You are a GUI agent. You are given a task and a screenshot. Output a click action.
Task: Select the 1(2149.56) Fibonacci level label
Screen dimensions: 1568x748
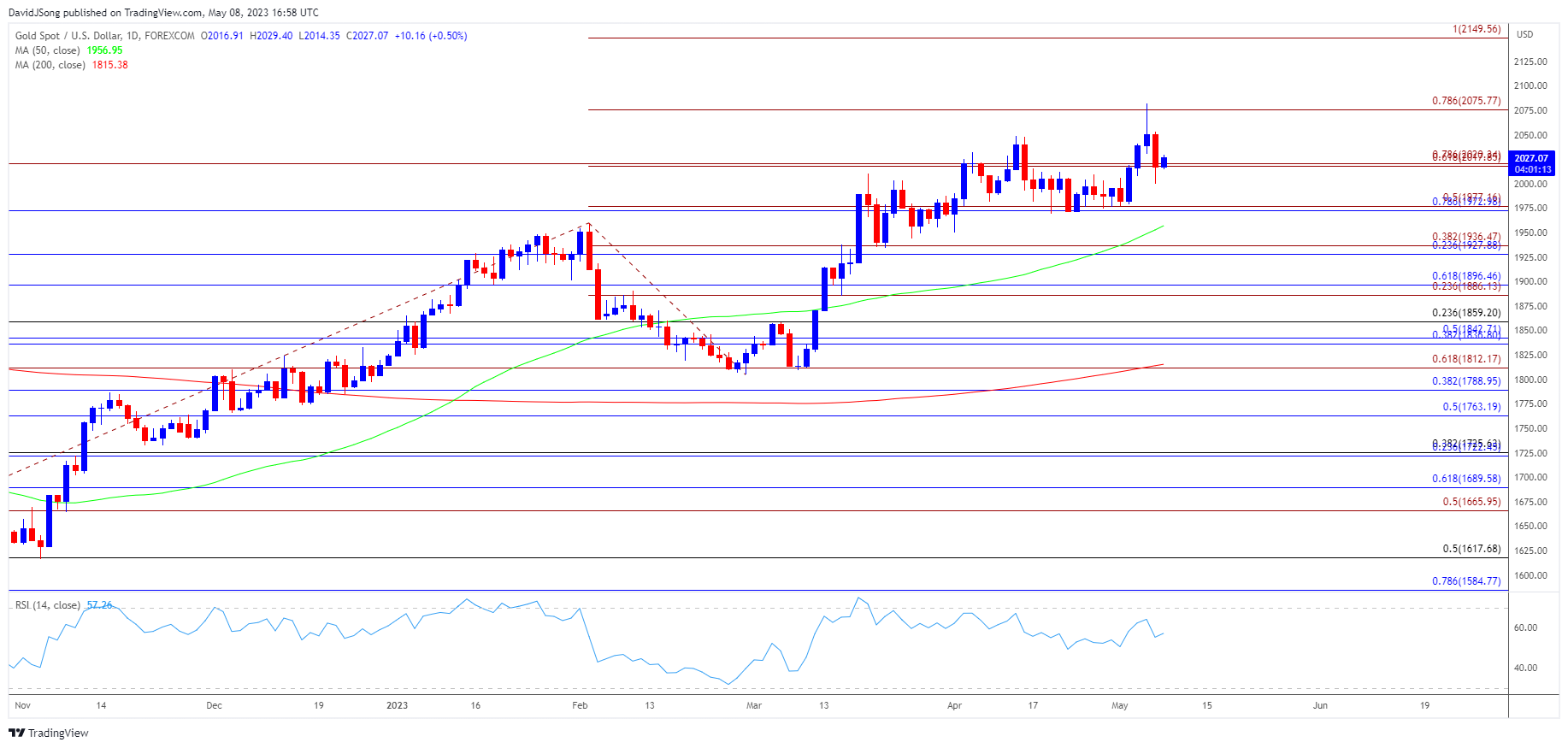(x=1476, y=29)
